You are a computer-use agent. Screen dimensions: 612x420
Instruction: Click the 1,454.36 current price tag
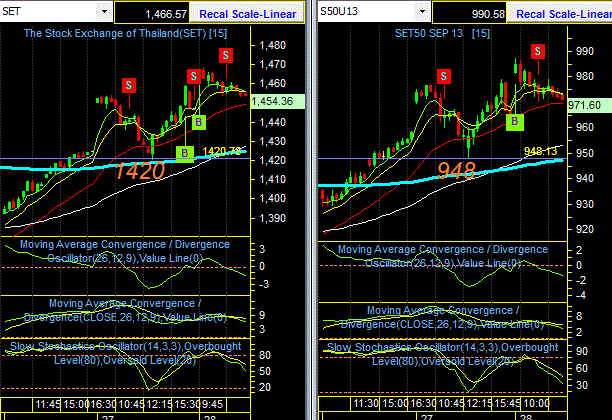[278, 101]
